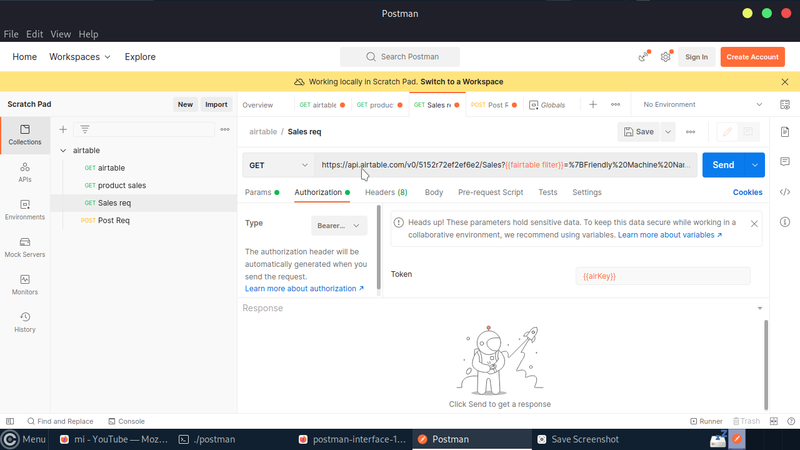This screenshot has height=450, width=800.
Task: Open Learn more about authorization link
Action: coord(304,288)
